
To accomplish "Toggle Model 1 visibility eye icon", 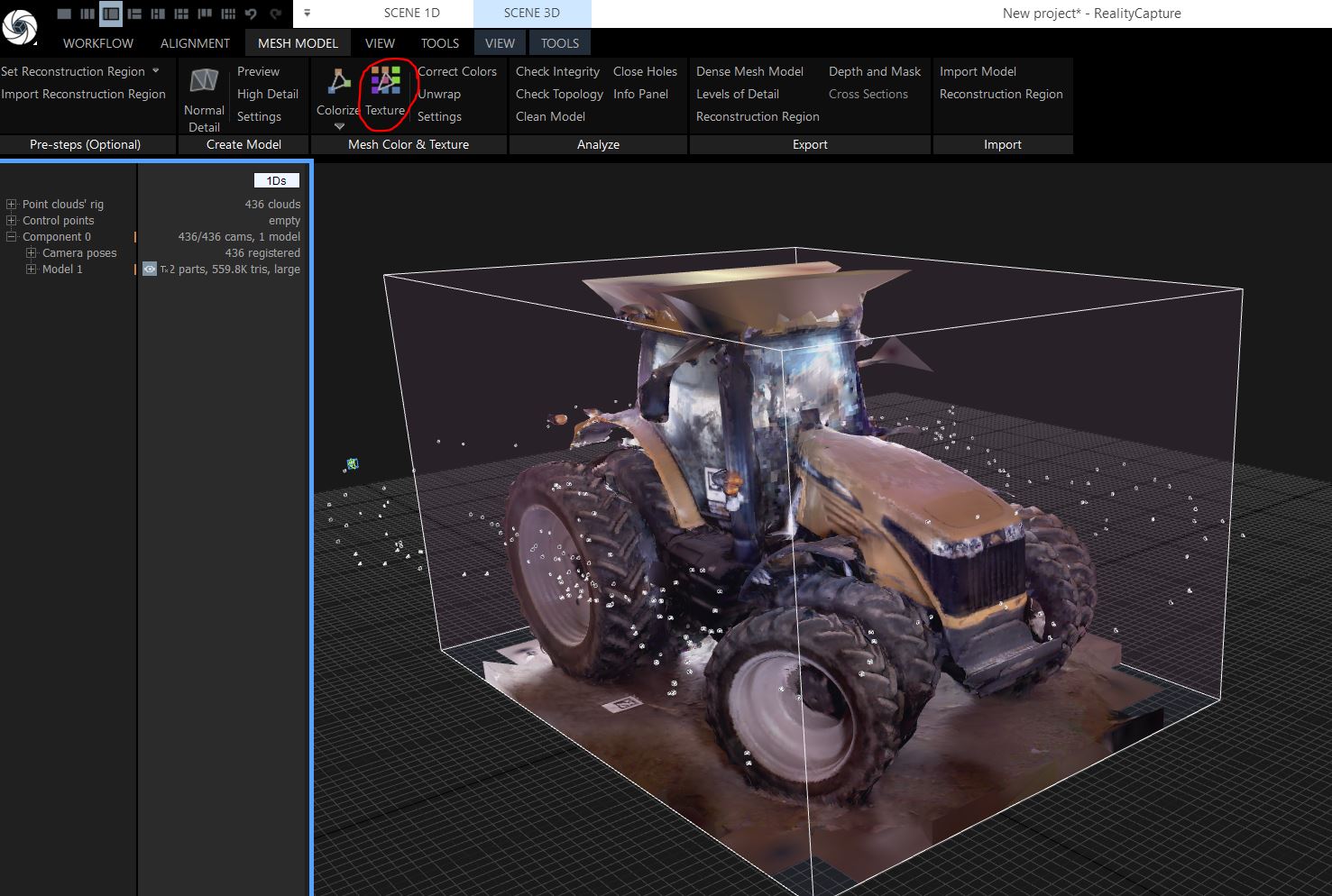I will point(150,269).
